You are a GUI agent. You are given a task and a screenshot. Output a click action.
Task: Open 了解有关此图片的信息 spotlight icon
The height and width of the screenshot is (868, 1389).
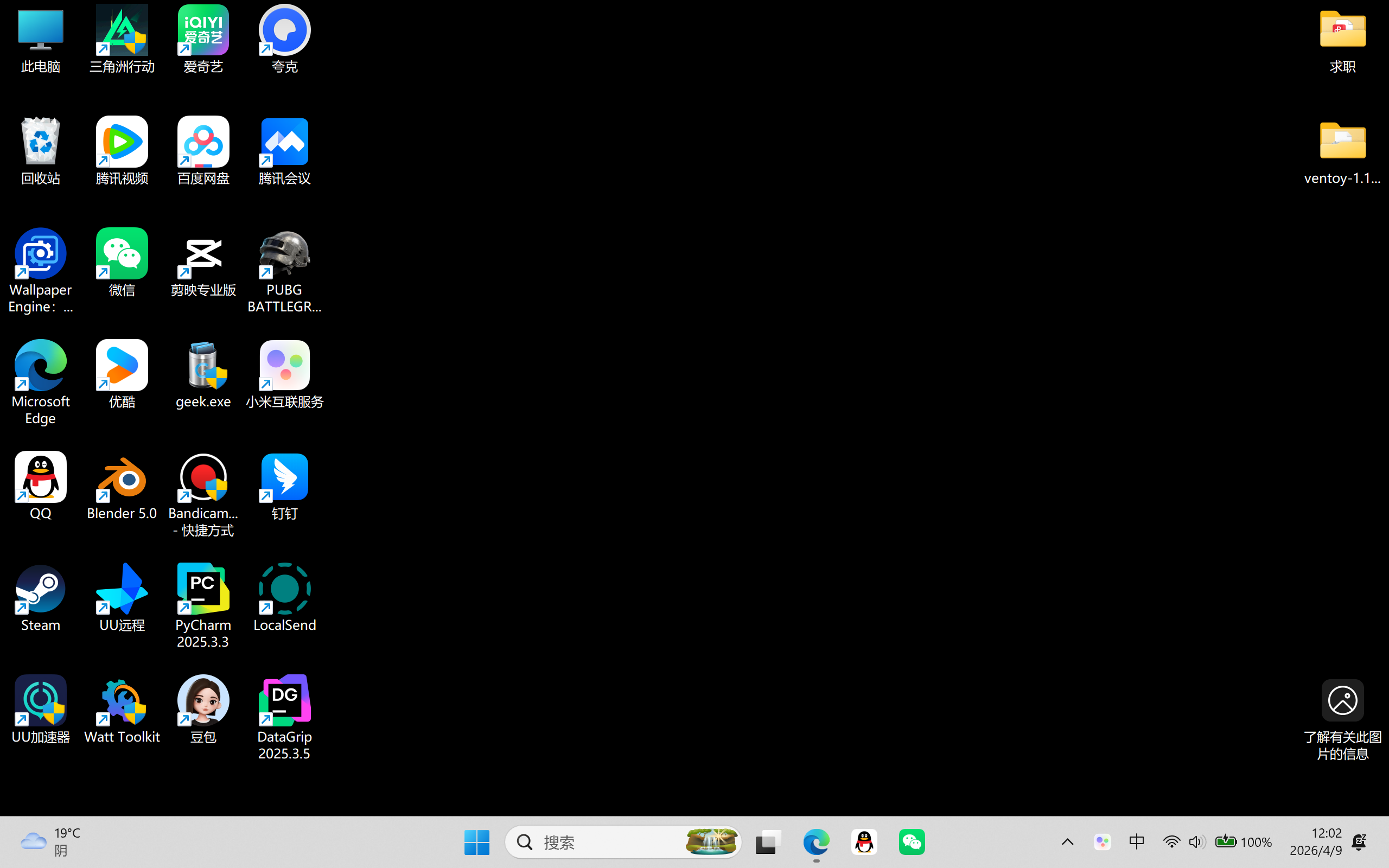coord(1342,720)
